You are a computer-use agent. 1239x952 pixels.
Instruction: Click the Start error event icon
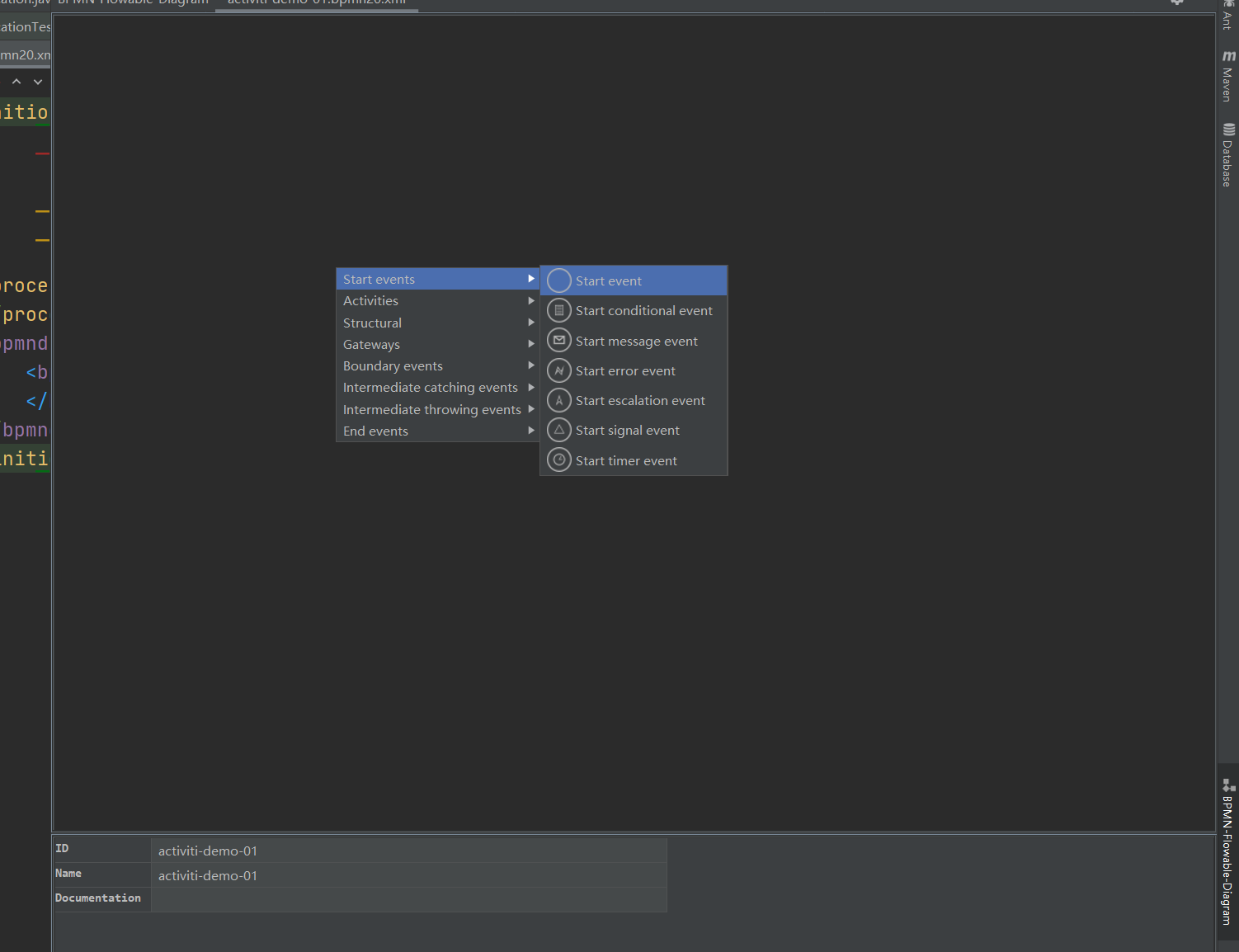click(559, 370)
